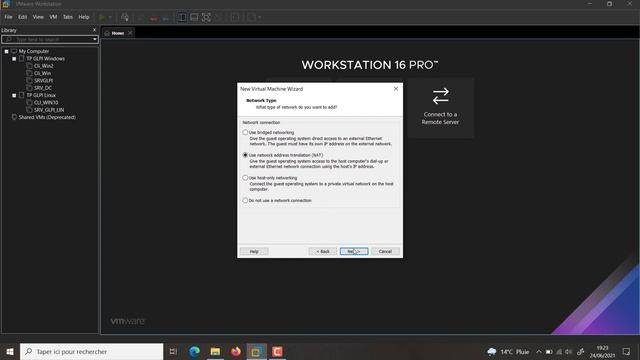Image resolution: width=640 pixels, height=360 pixels.
Task: Open the VM menu
Action: (53, 17)
